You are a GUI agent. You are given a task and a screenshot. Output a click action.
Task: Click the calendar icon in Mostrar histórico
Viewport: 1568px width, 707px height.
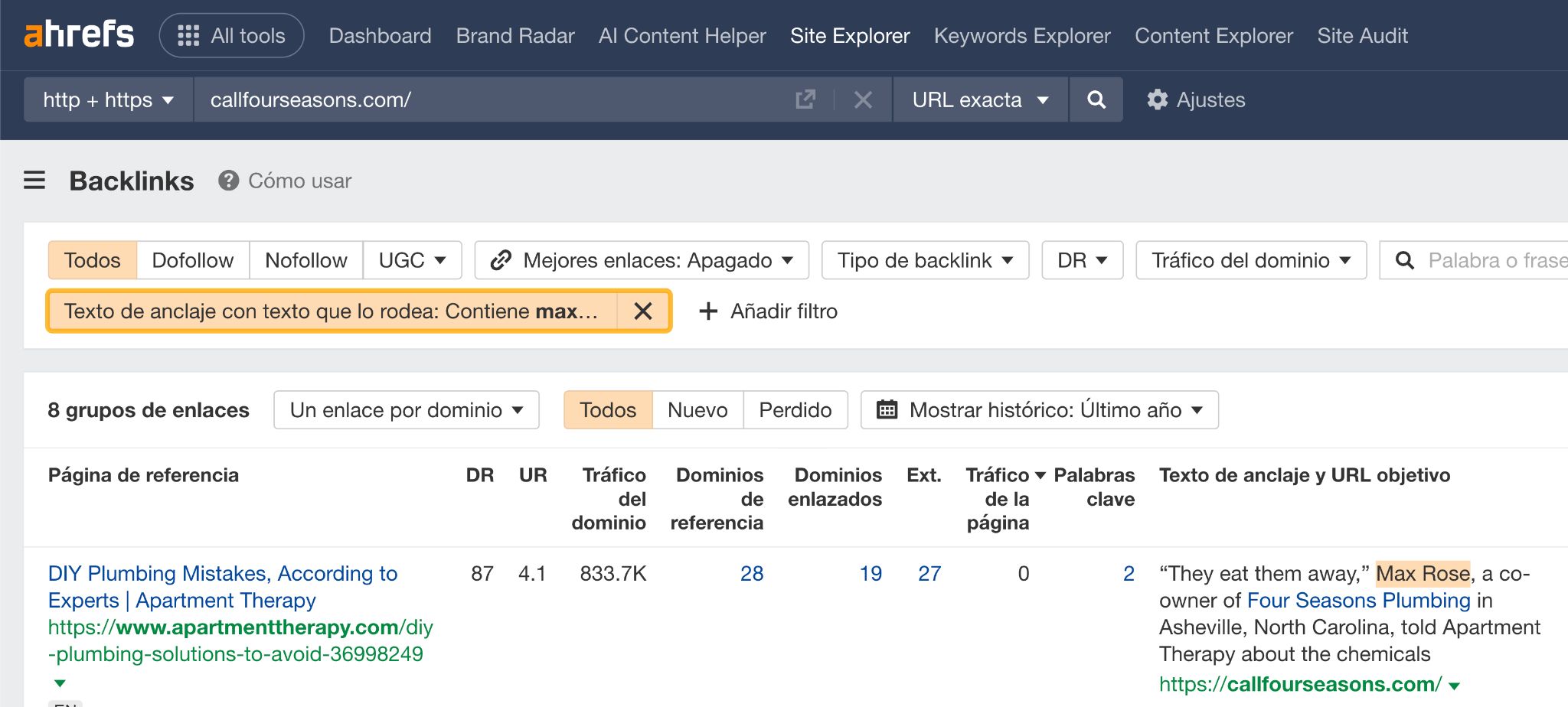click(887, 410)
